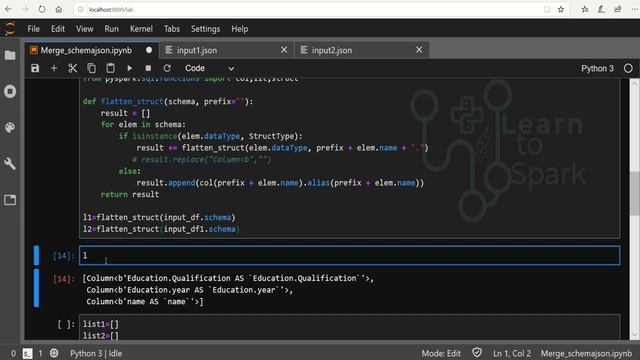Screen dimensions: 640x360
Task: Open the Commands palette sidebar icon
Action: [10, 127]
